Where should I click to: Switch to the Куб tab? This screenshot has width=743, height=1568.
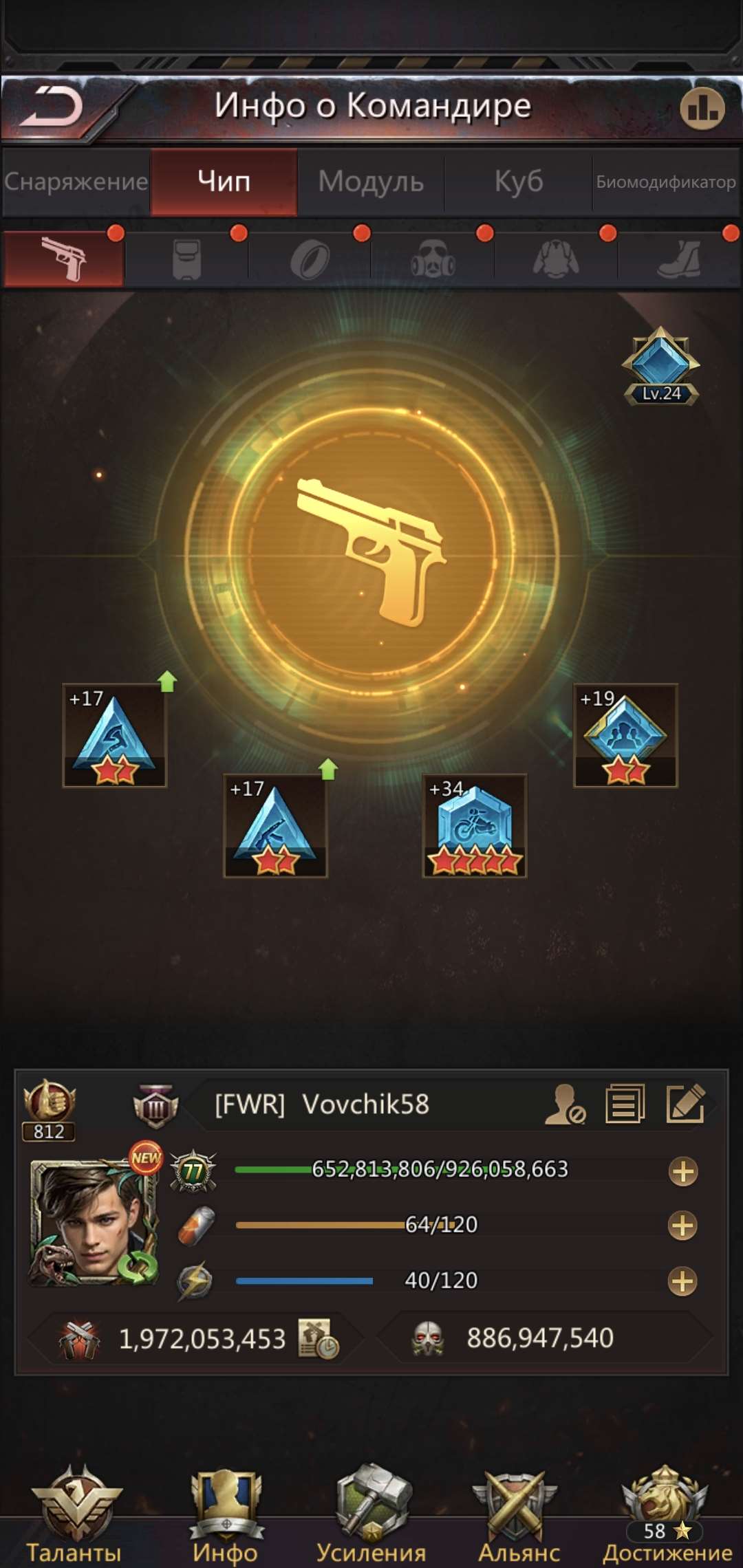(519, 182)
